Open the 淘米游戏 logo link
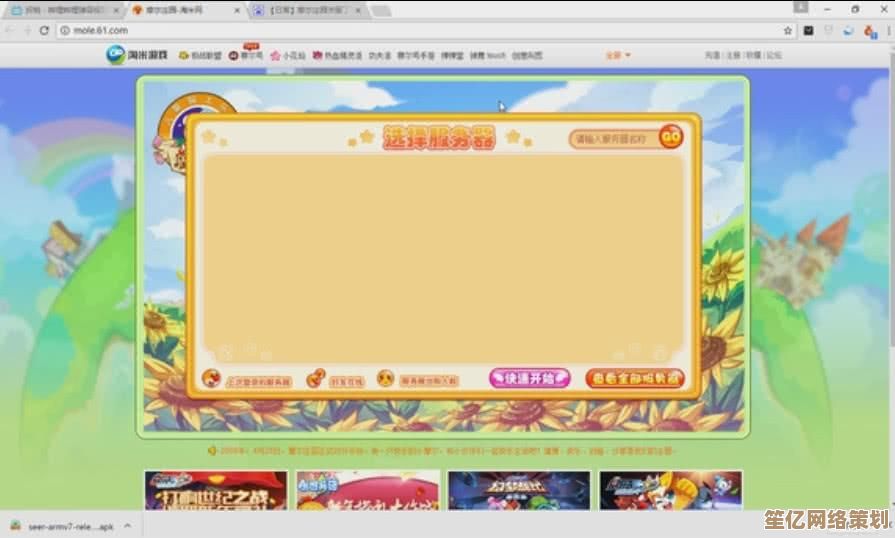The image size is (895, 538). click(x=137, y=55)
